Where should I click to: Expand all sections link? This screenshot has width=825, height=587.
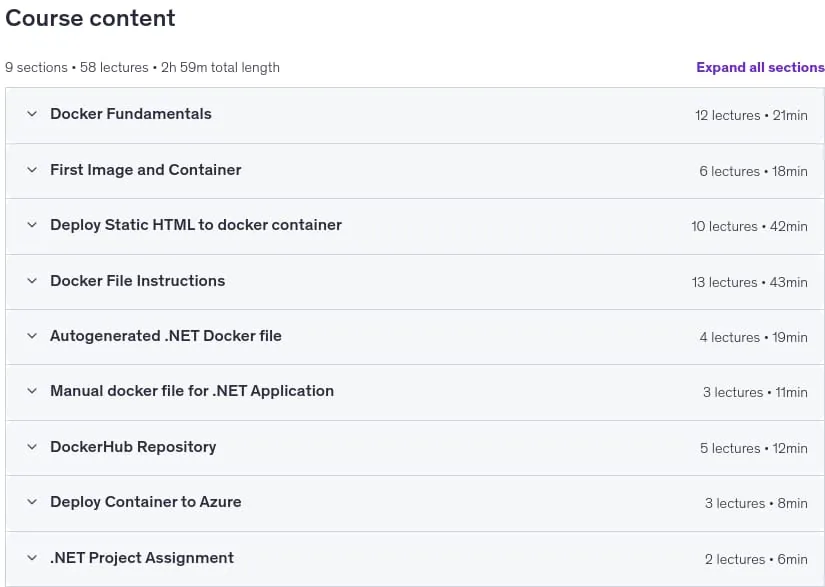point(760,67)
